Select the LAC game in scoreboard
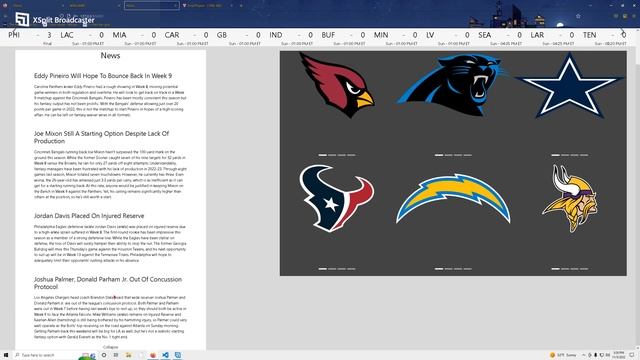This screenshot has height=360, width=640. tap(82, 38)
